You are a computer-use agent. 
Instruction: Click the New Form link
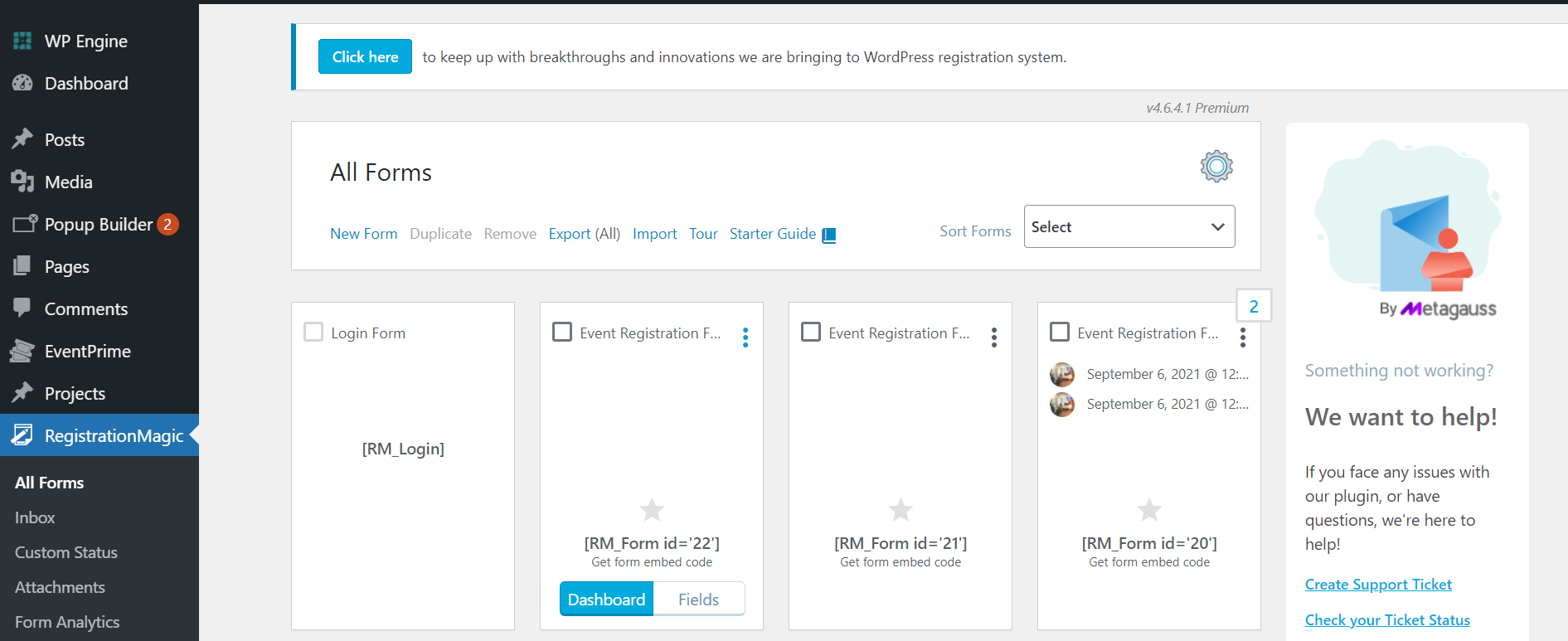tap(363, 234)
